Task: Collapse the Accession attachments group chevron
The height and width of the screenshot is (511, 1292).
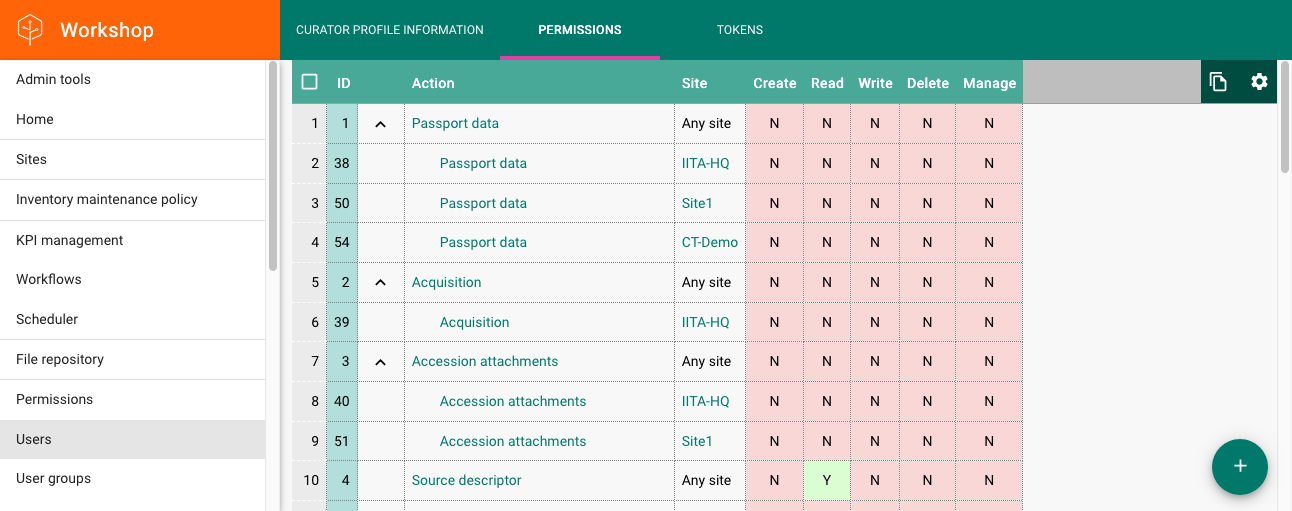Action: point(380,362)
